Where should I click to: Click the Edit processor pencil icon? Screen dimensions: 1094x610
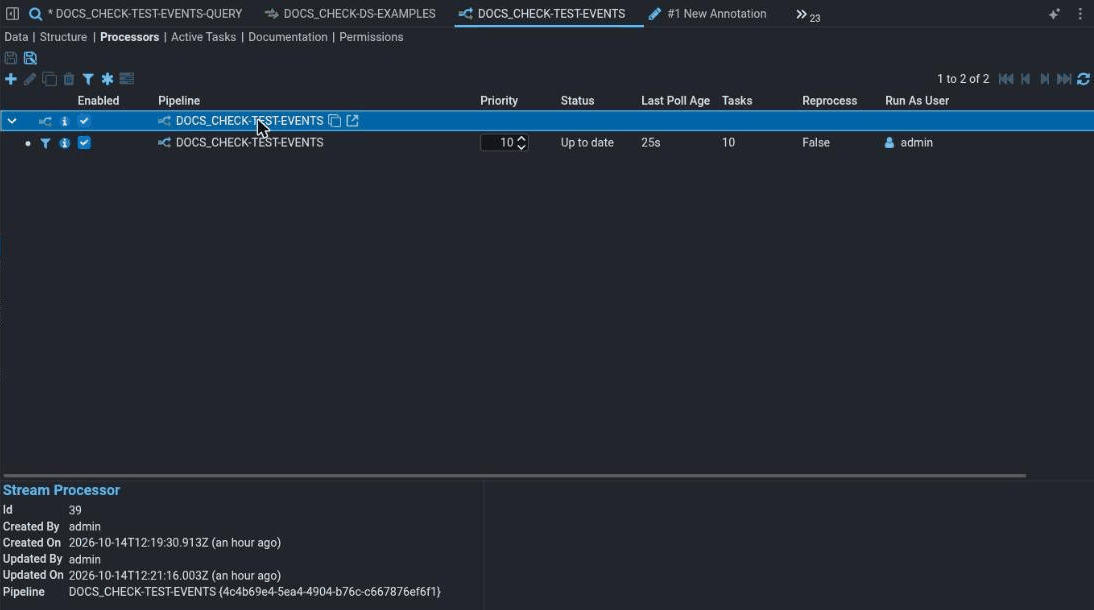click(29, 79)
